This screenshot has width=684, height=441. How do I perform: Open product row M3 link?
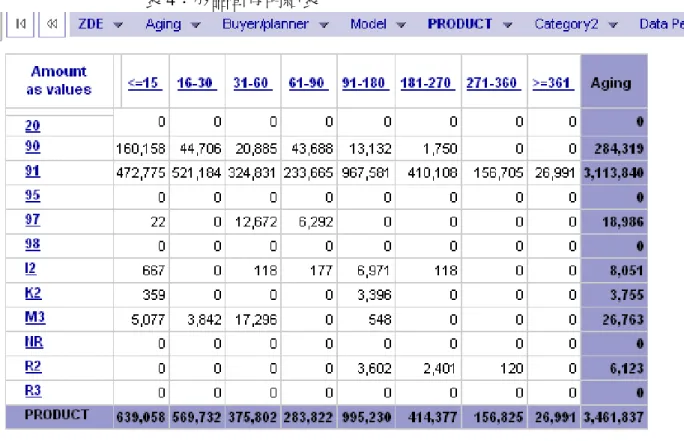pyautogui.click(x=35, y=317)
